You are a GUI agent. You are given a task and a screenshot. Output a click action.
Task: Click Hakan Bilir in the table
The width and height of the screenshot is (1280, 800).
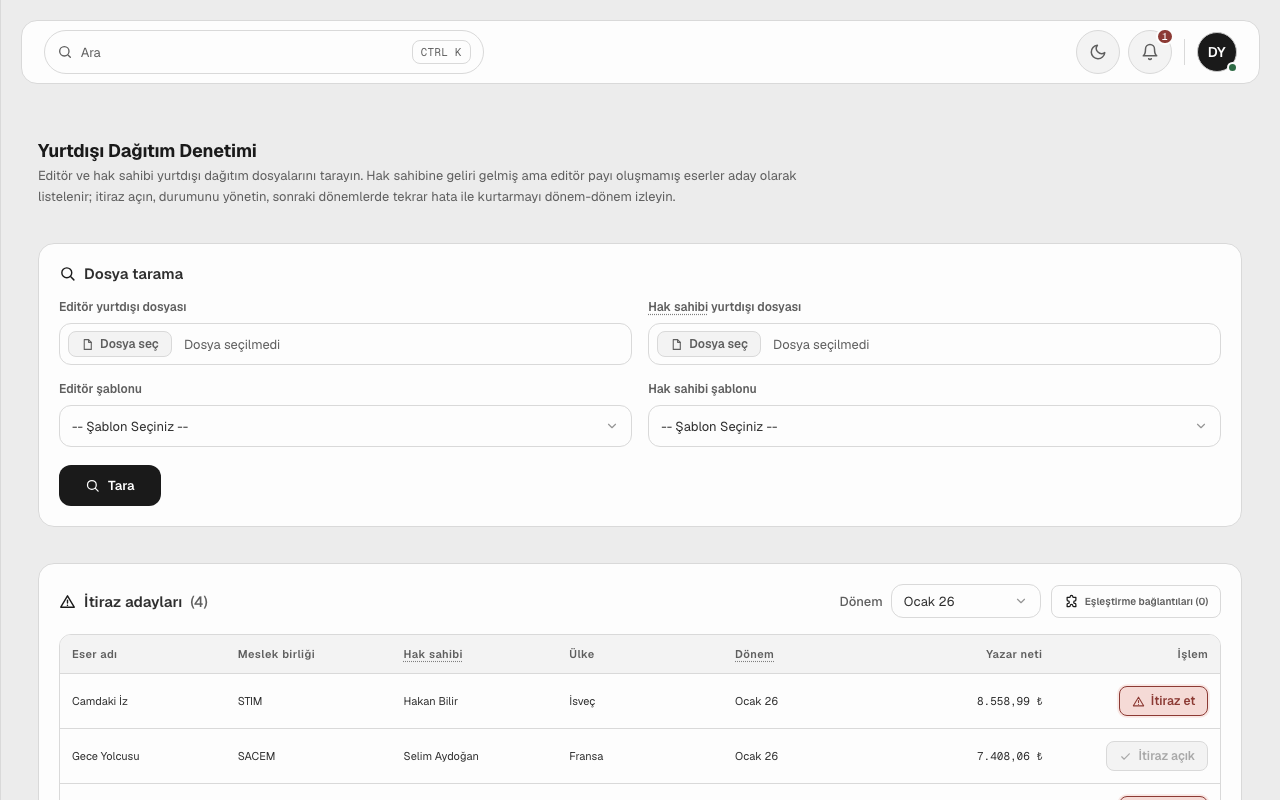[x=431, y=701]
